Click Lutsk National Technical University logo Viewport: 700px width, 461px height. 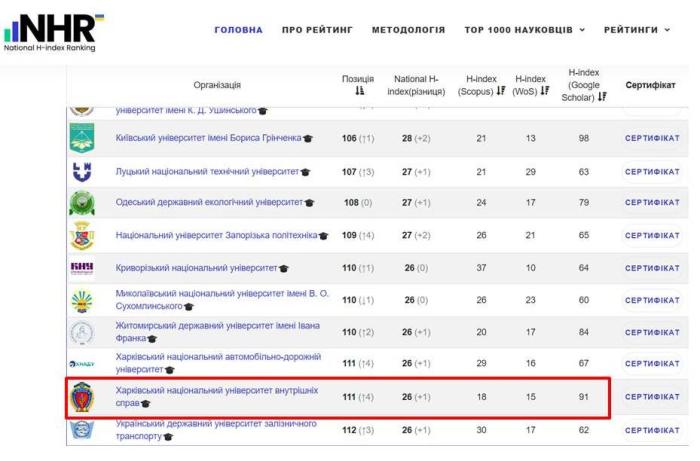[81, 171]
